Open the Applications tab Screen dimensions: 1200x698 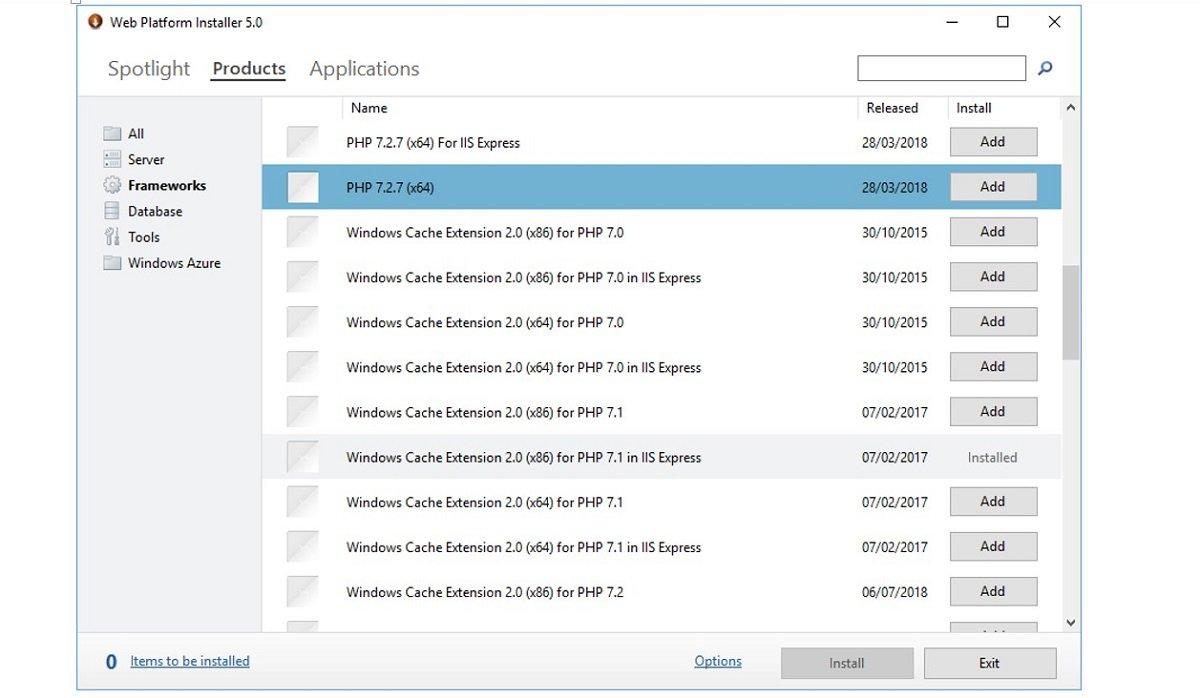tap(364, 69)
